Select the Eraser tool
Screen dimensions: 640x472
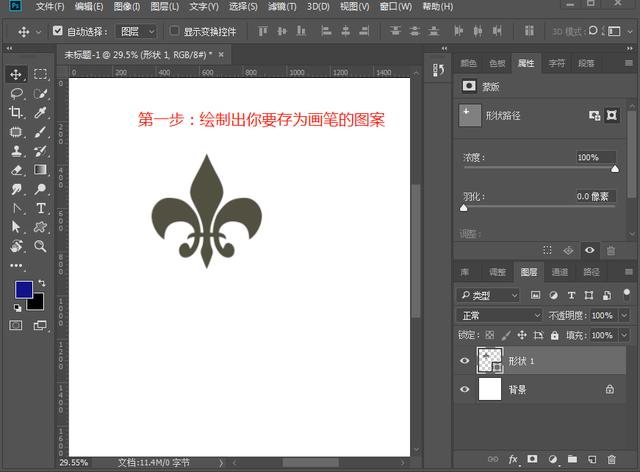click(16, 170)
